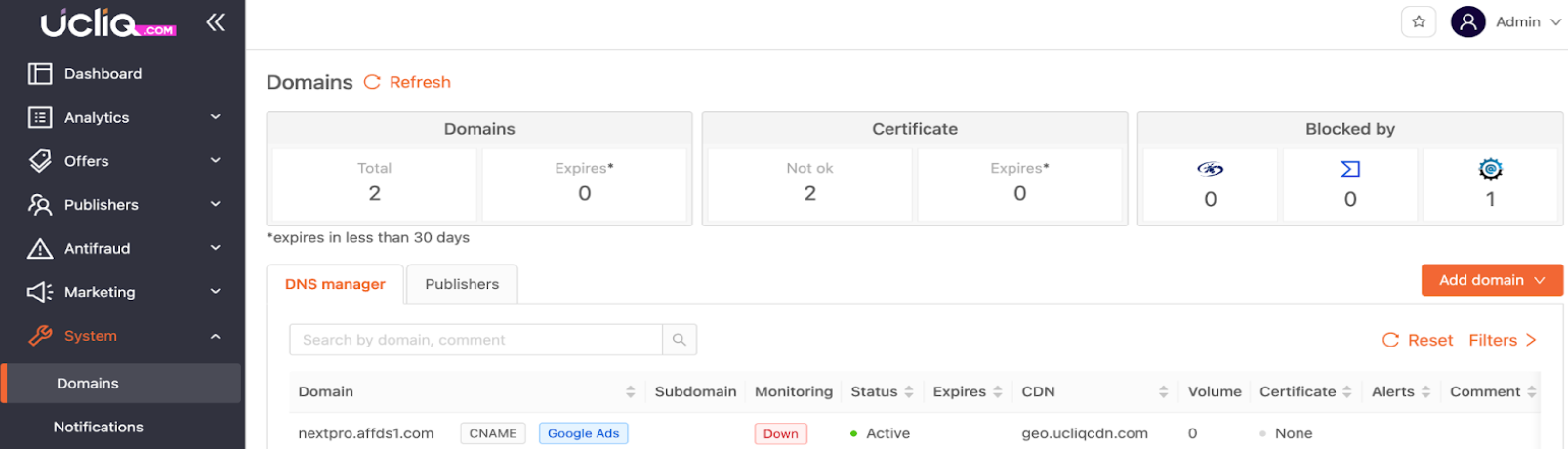Open the Filters panel
Image resolution: width=1568 pixels, height=449 pixels.
[1502, 340]
